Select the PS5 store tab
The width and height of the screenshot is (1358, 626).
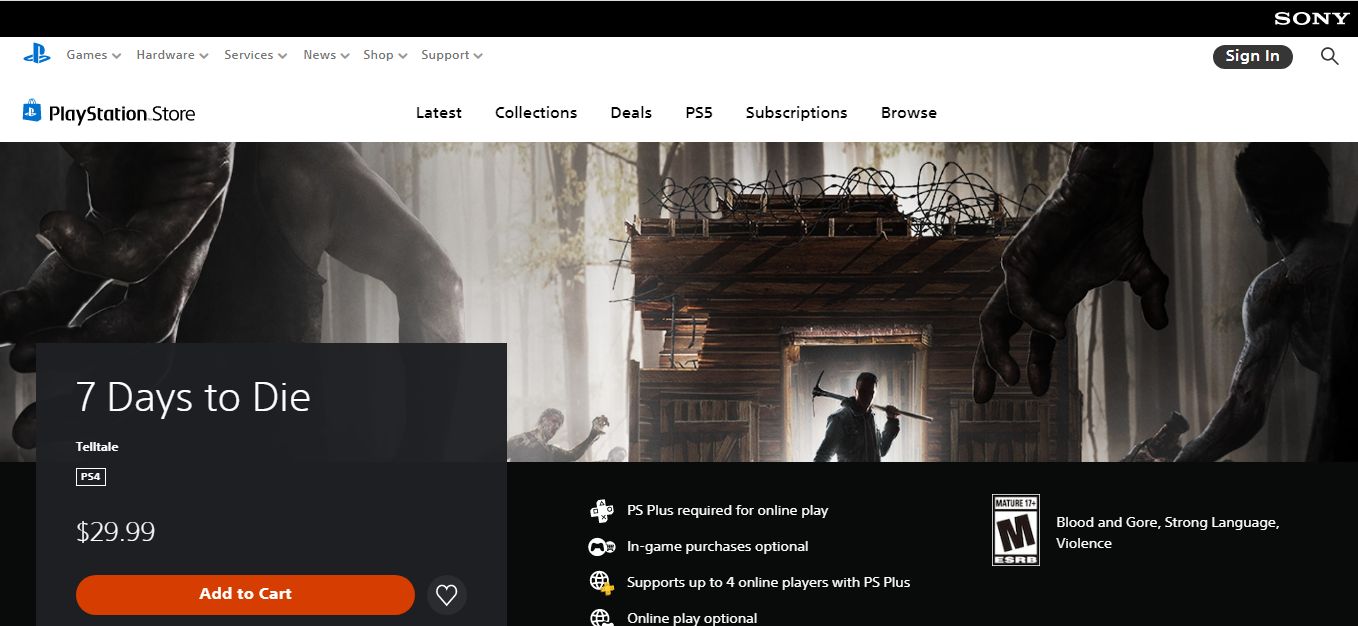pos(699,113)
